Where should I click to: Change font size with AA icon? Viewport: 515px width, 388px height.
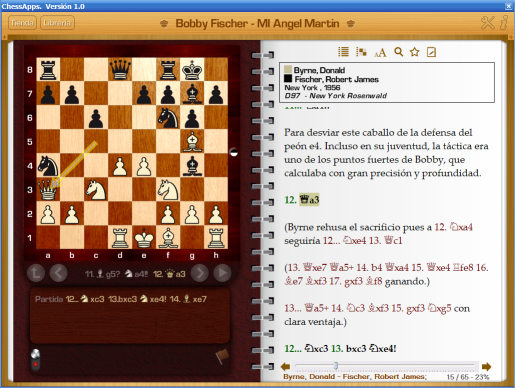coord(380,52)
